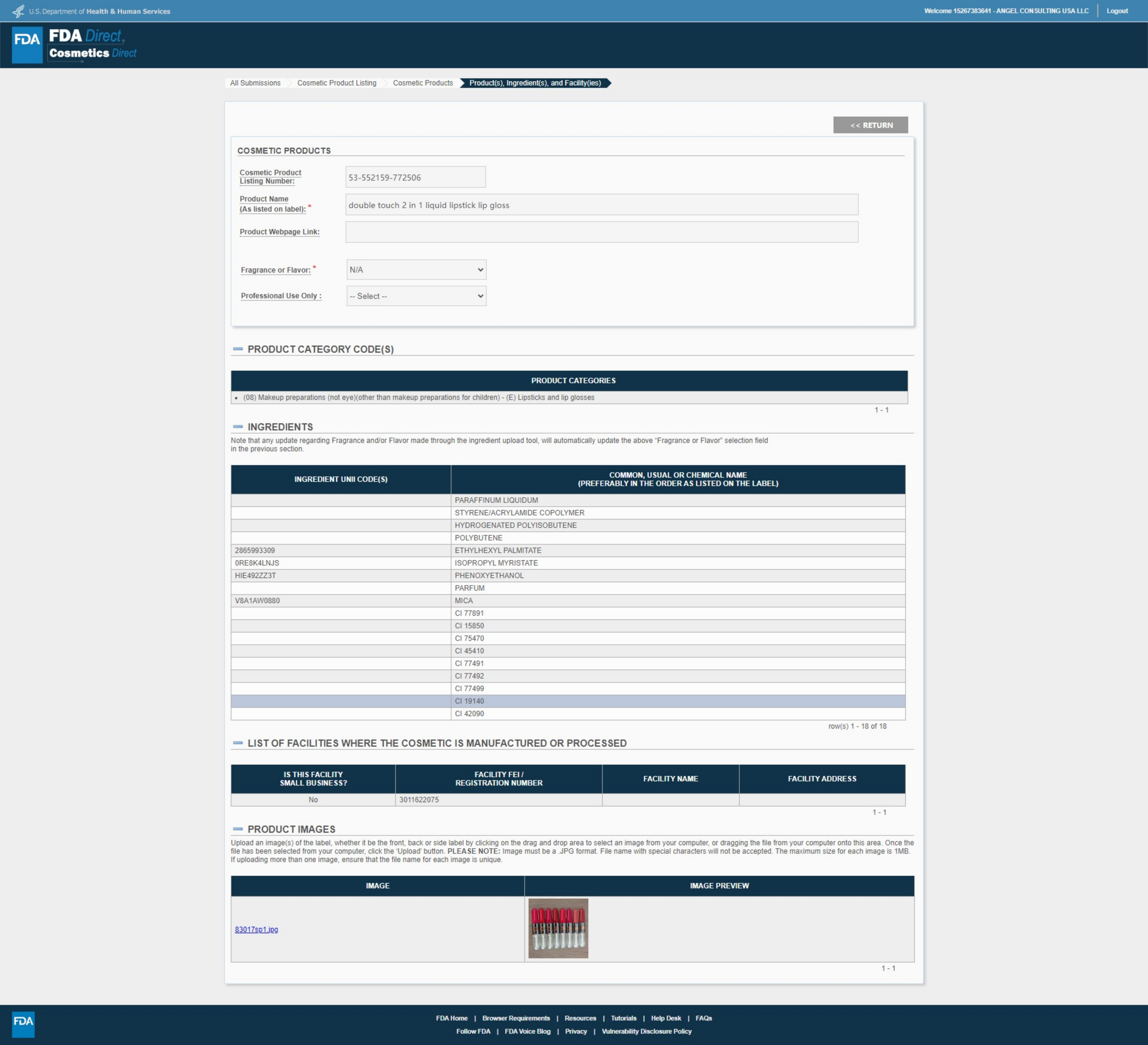Collapse the Product Images section
This screenshot has width=1148, height=1045.
coord(238,829)
